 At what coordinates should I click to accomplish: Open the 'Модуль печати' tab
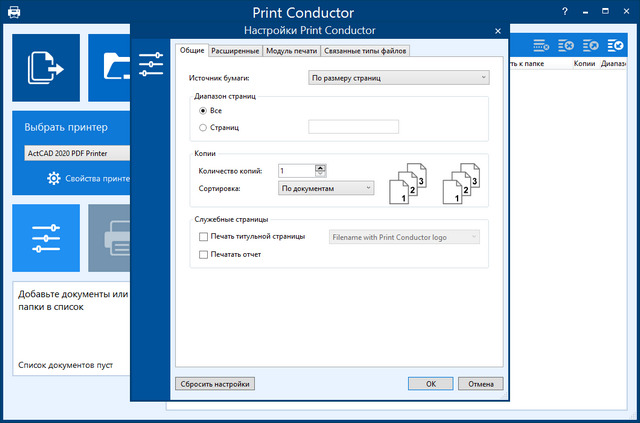point(292,51)
